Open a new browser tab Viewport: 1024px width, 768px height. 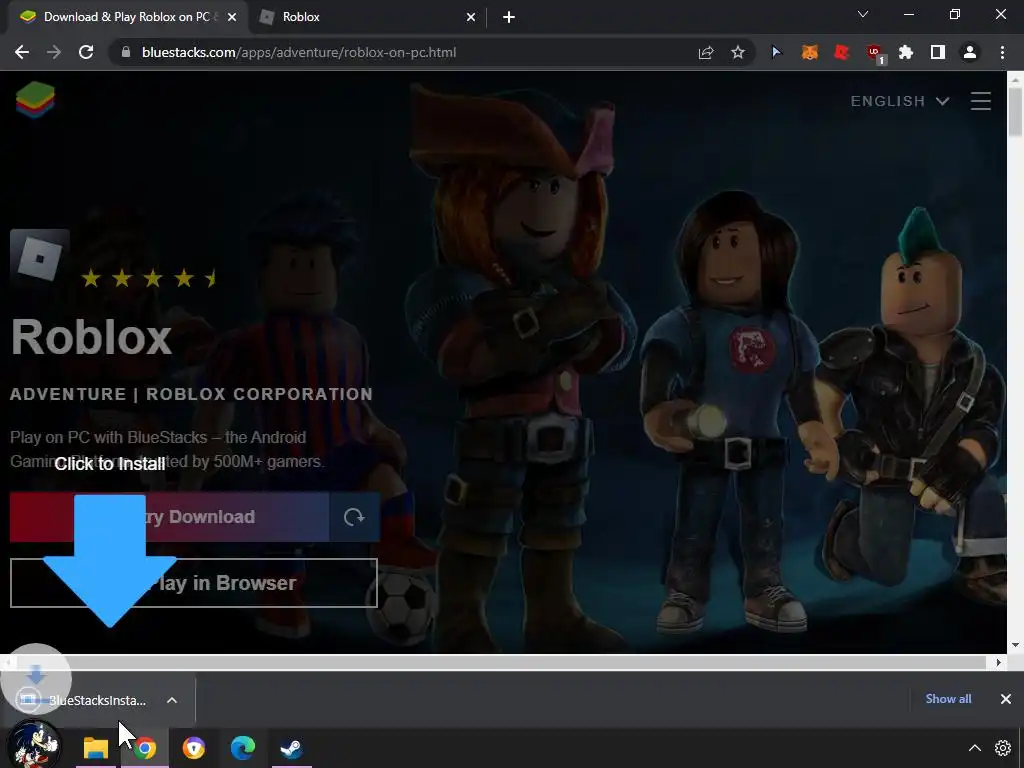click(509, 17)
